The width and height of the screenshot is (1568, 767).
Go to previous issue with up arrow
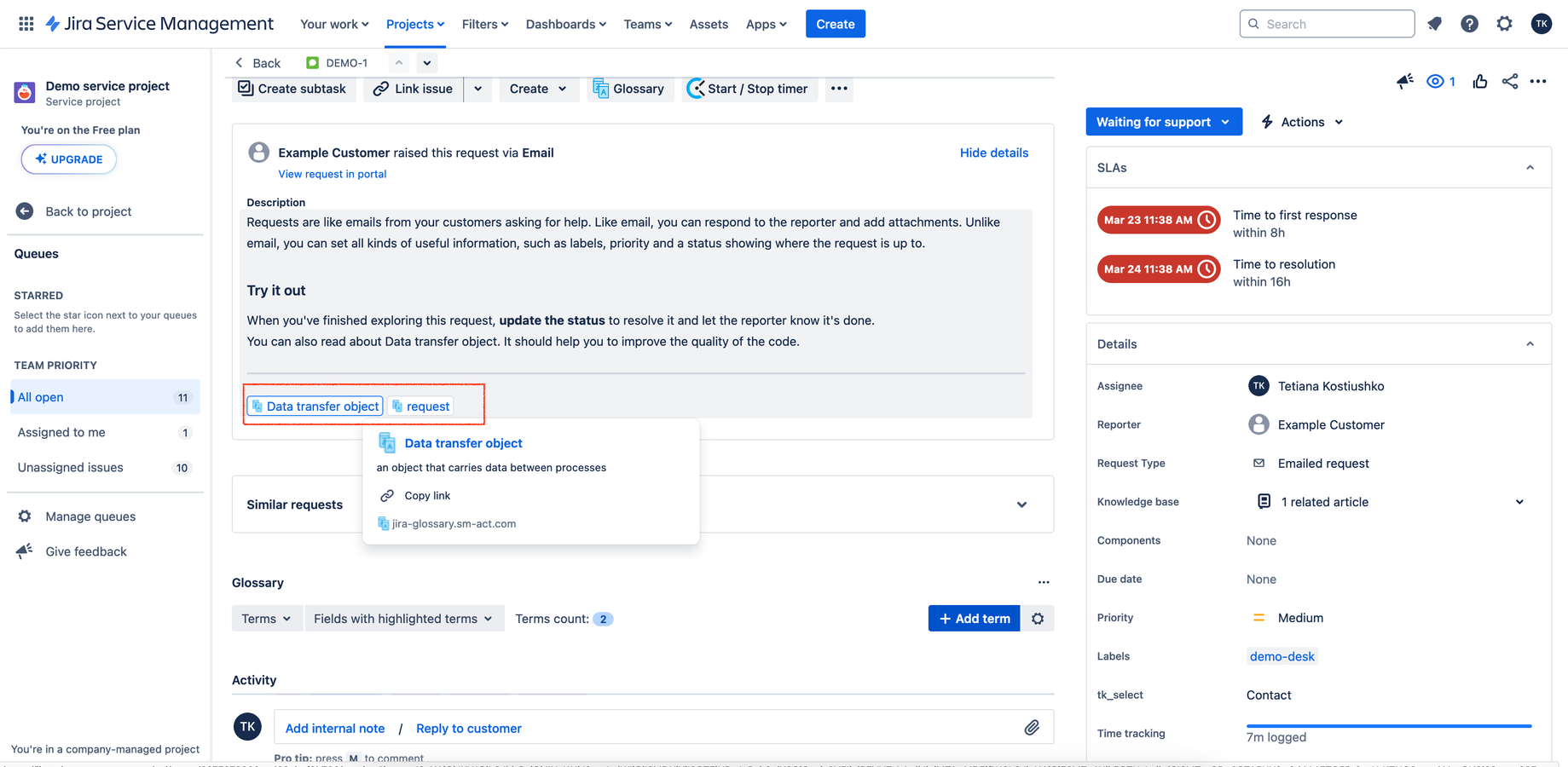pyautogui.click(x=399, y=62)
